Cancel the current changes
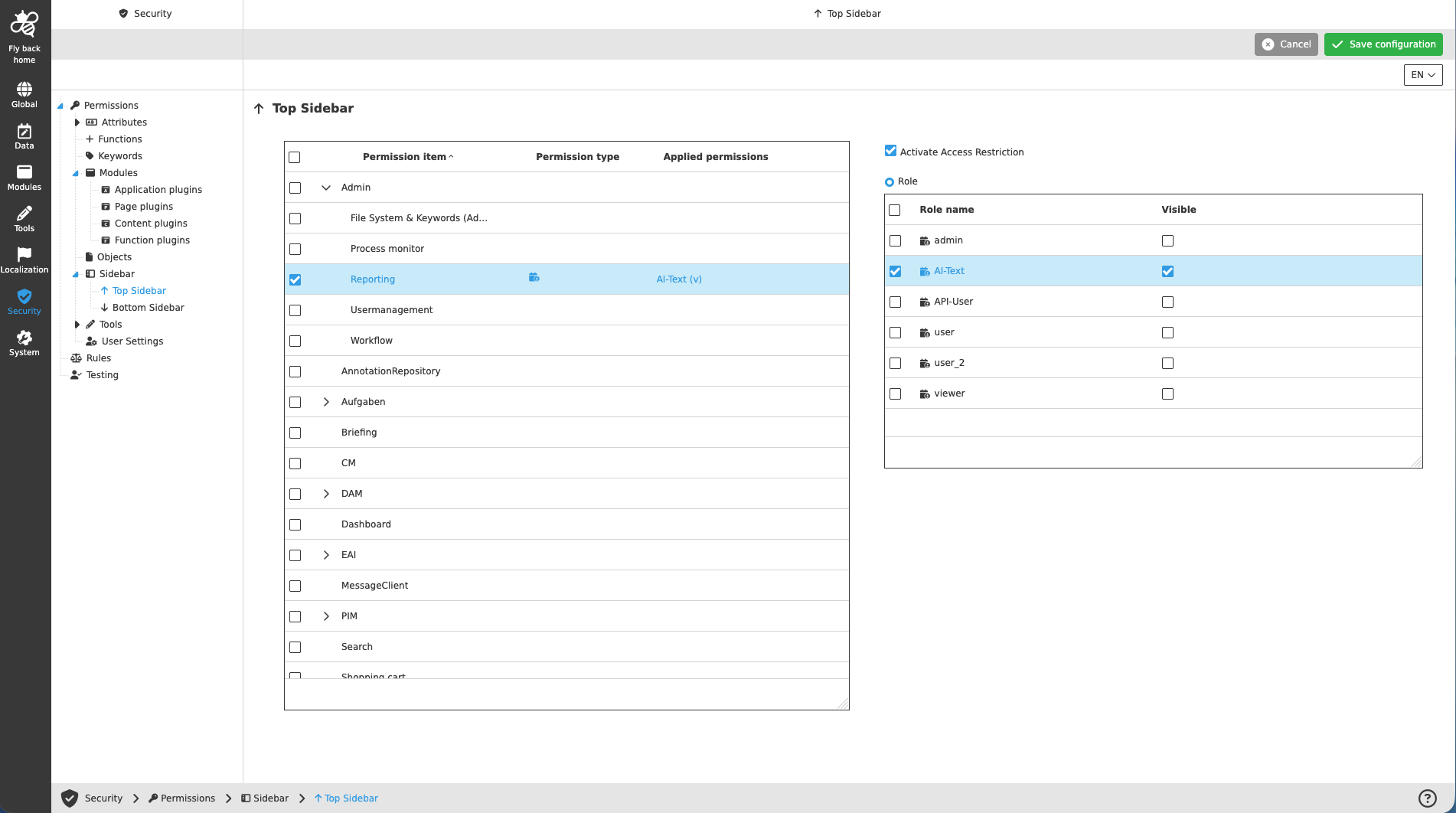The width and height of the screenshot is (1456, 813). (x=1286, y=44)
